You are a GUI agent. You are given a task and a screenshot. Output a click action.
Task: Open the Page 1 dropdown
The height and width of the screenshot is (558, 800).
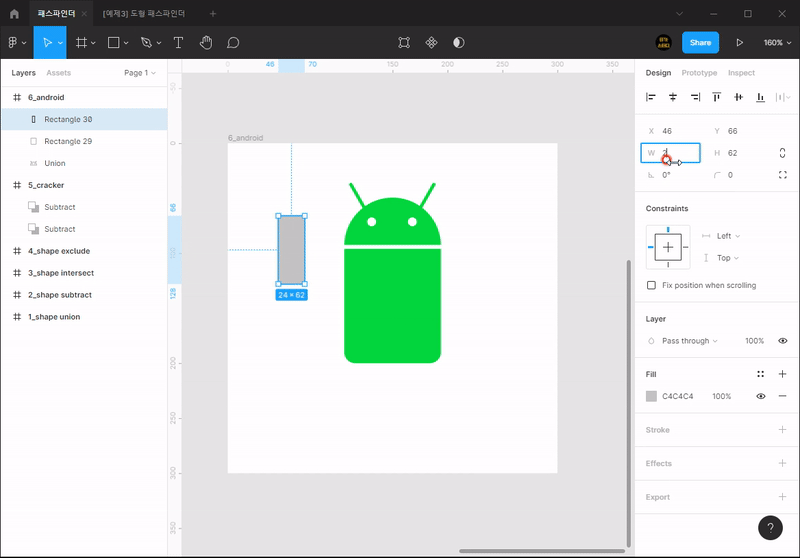(140, 73)
